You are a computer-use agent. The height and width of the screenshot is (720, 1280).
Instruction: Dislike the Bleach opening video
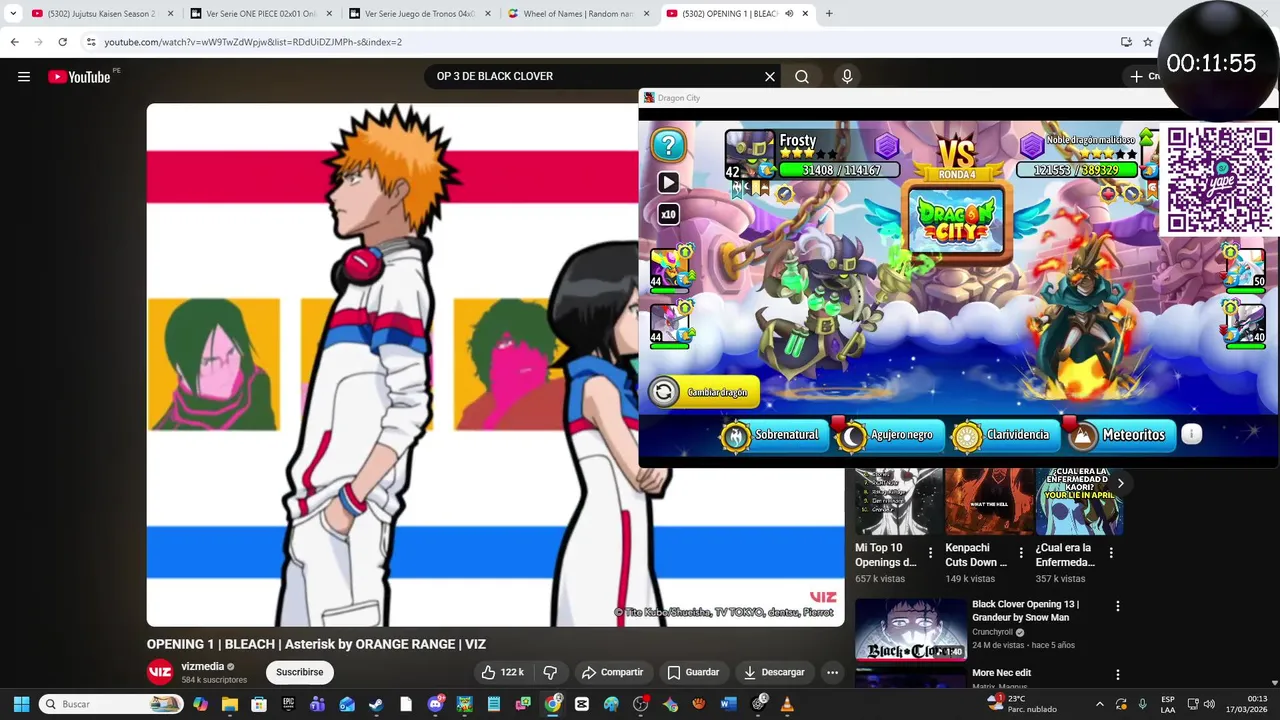coord(549,672)
